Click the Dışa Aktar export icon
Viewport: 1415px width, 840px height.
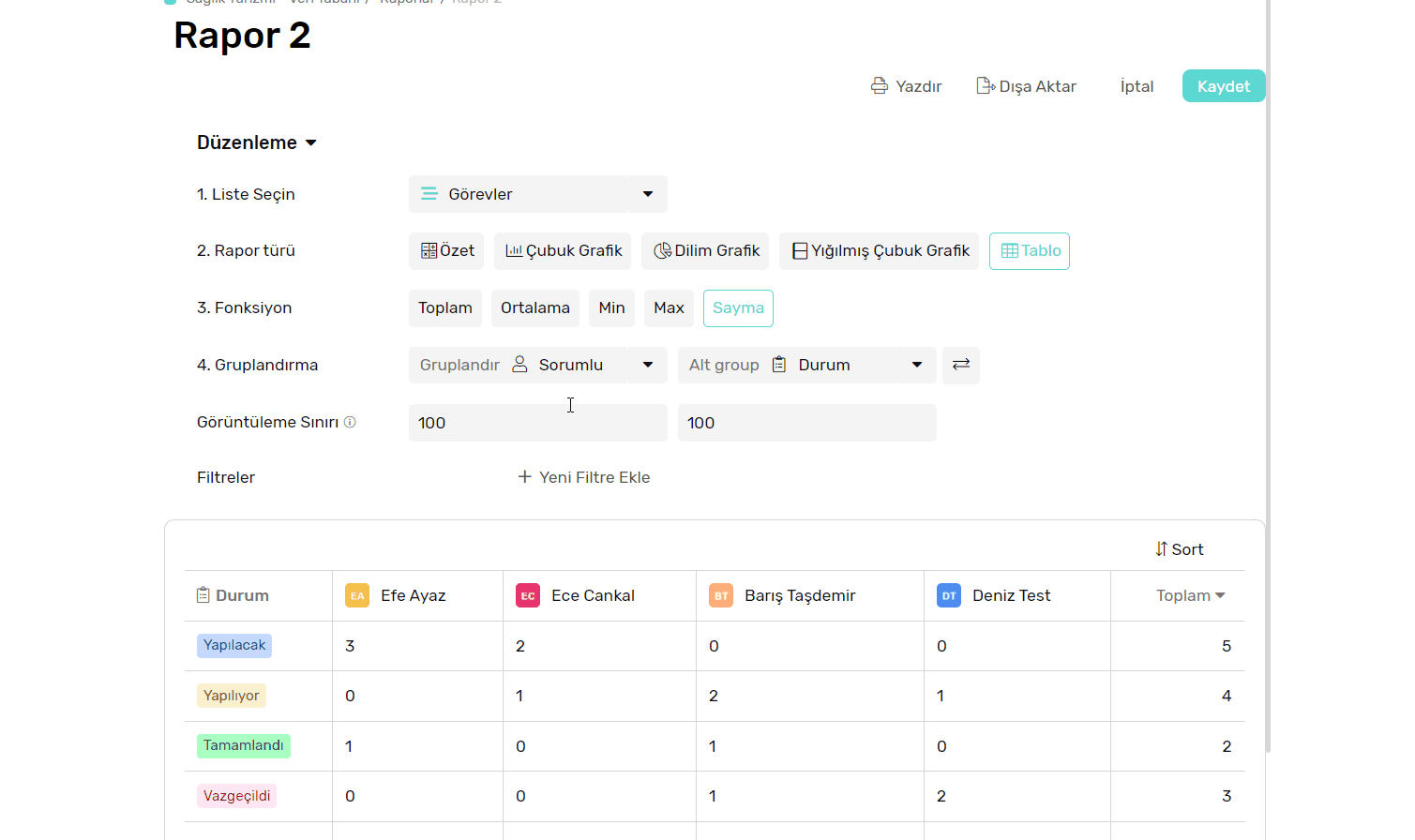[986, 86]
